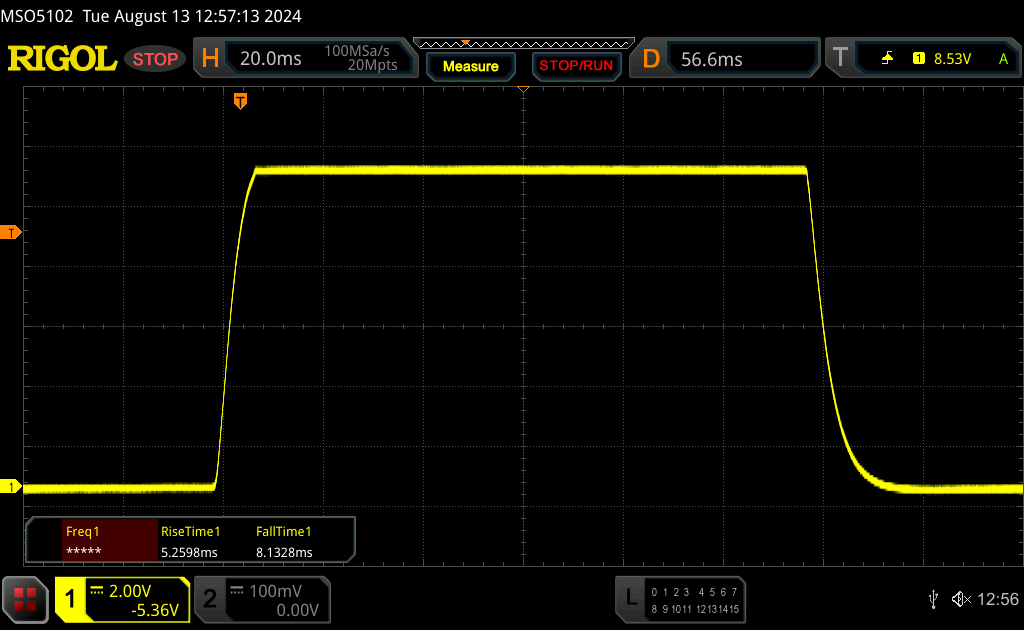Click the red STOP status badge
This screenshot has height=630, width=1024.
[155, 59]
